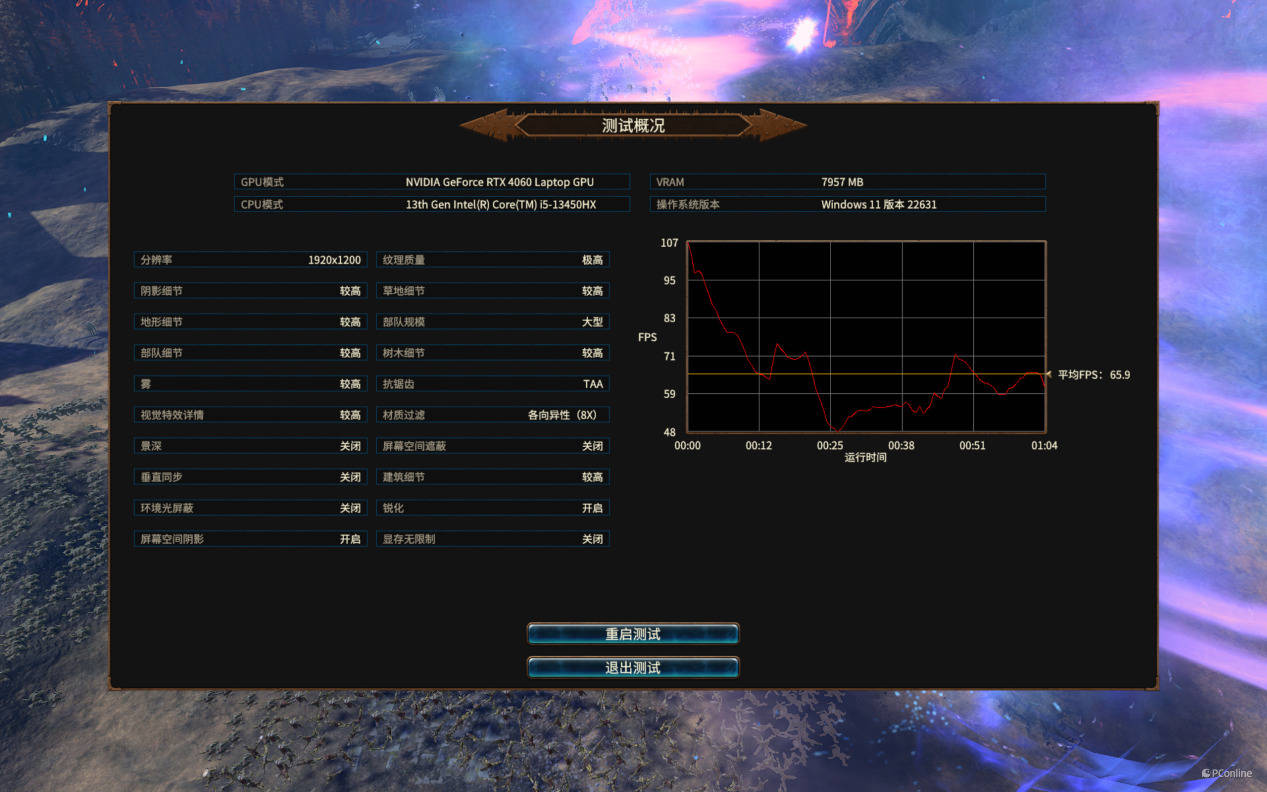The width and height of the screenshot is (1267, 792).
Task: Click the VRAM 7957 MB row
Action: click(x=848, y=182)
